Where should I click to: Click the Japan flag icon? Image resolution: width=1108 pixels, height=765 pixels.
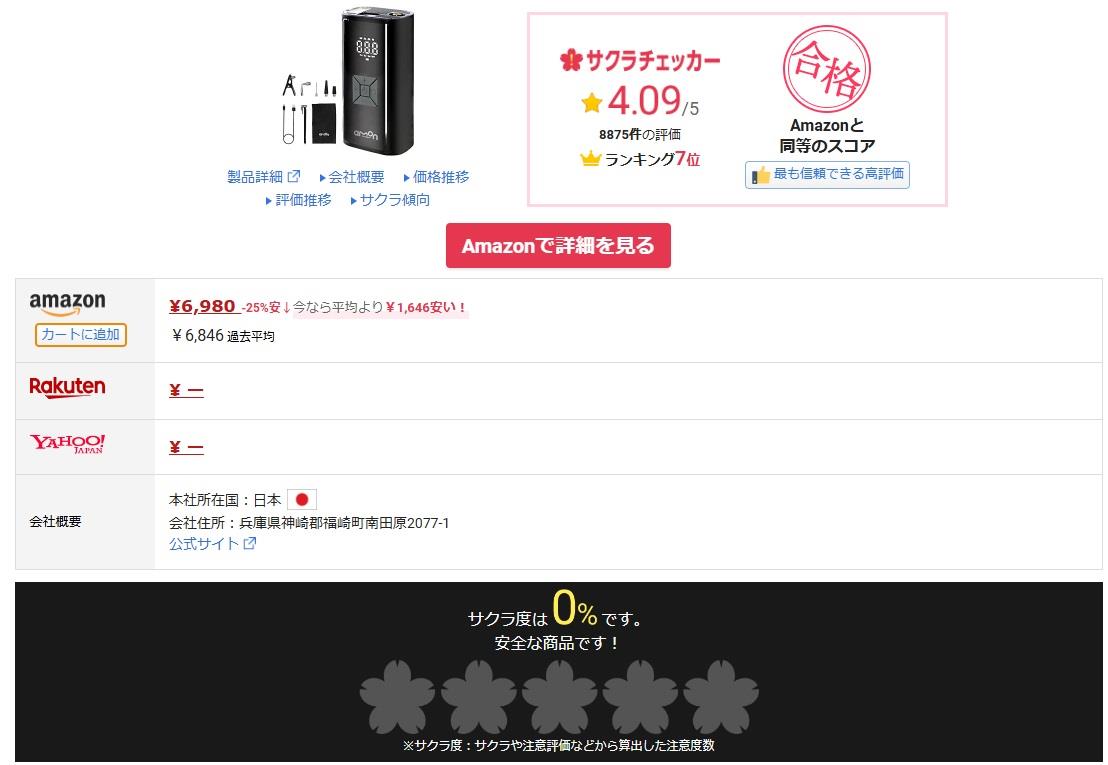[302, 499]
